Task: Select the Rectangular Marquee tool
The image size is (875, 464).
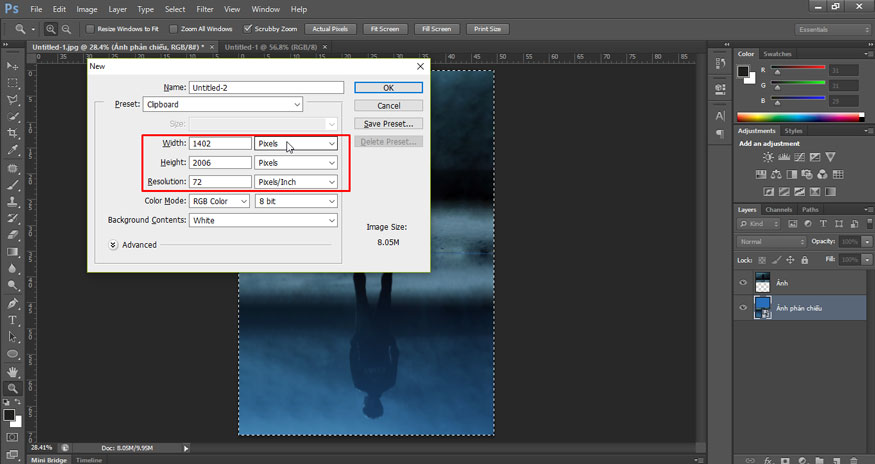Action: coord(12,83)
